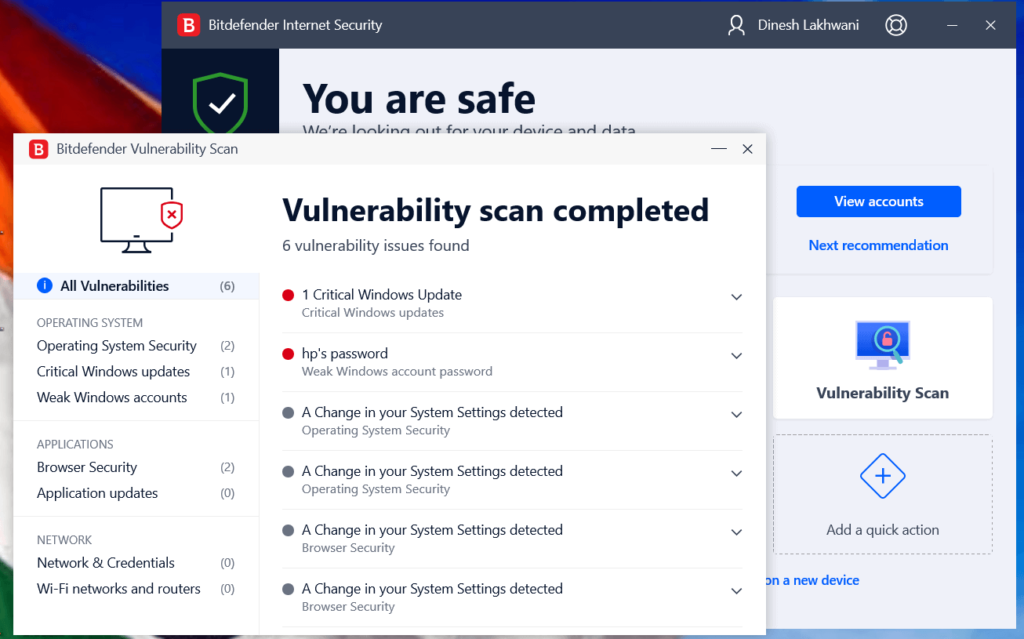The width and height of the screenshot is (1024, 639).
Task: Expand first Operating System Security settings change
Action: point(736,415)
